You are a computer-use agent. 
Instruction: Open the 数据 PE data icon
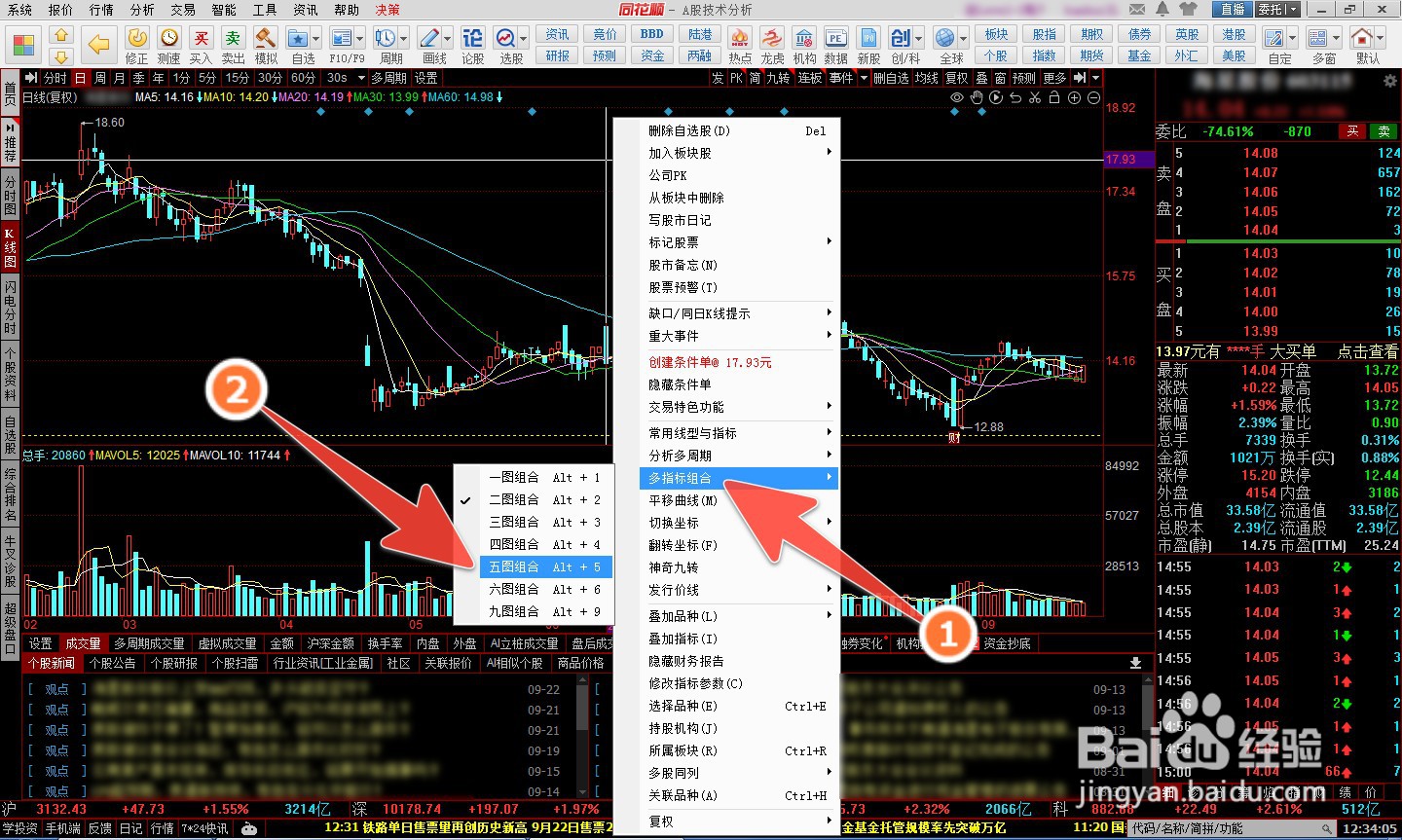coord(836,38)
